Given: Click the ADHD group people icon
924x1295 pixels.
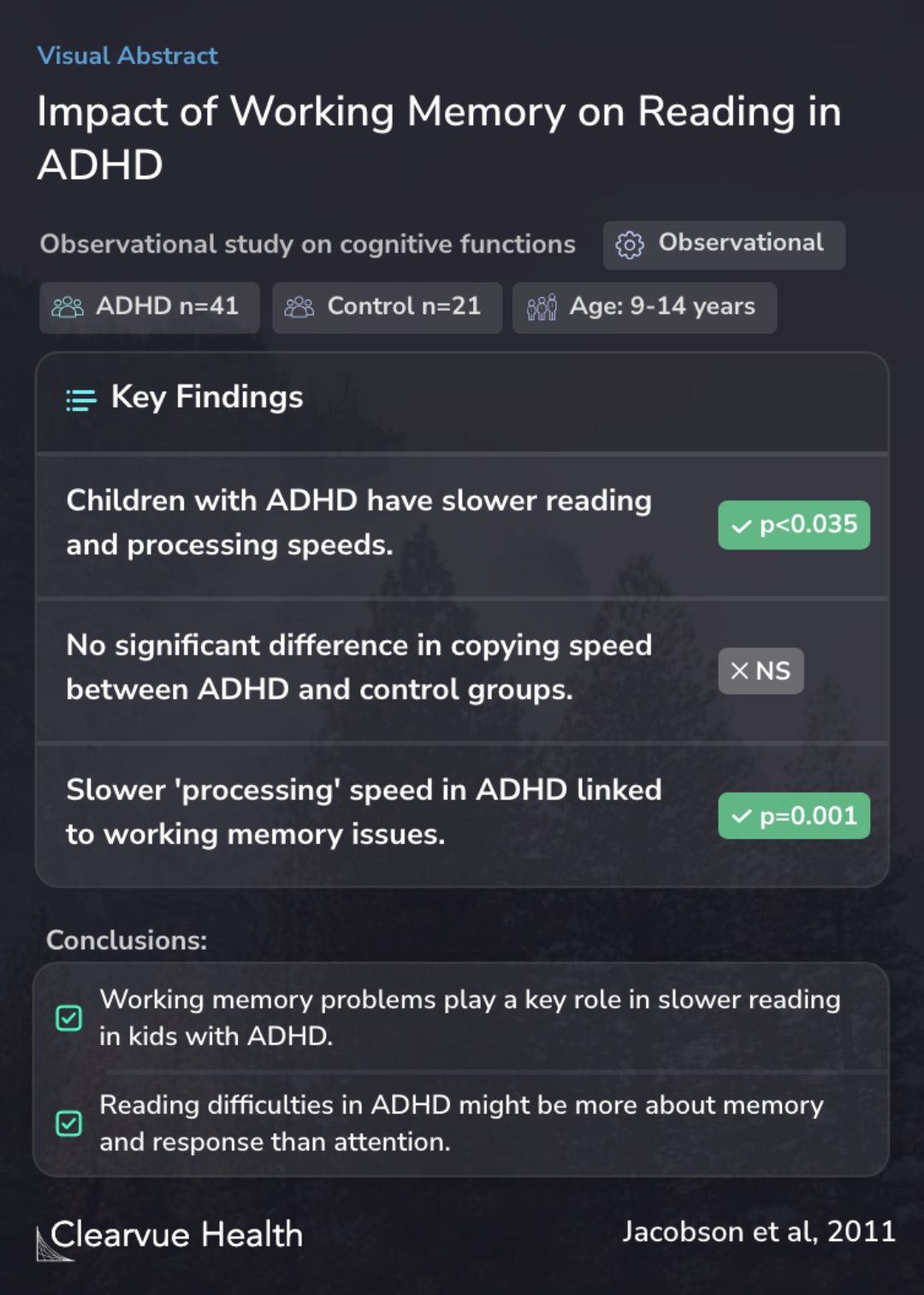Looking at the screenshot, I should [68, 307].
